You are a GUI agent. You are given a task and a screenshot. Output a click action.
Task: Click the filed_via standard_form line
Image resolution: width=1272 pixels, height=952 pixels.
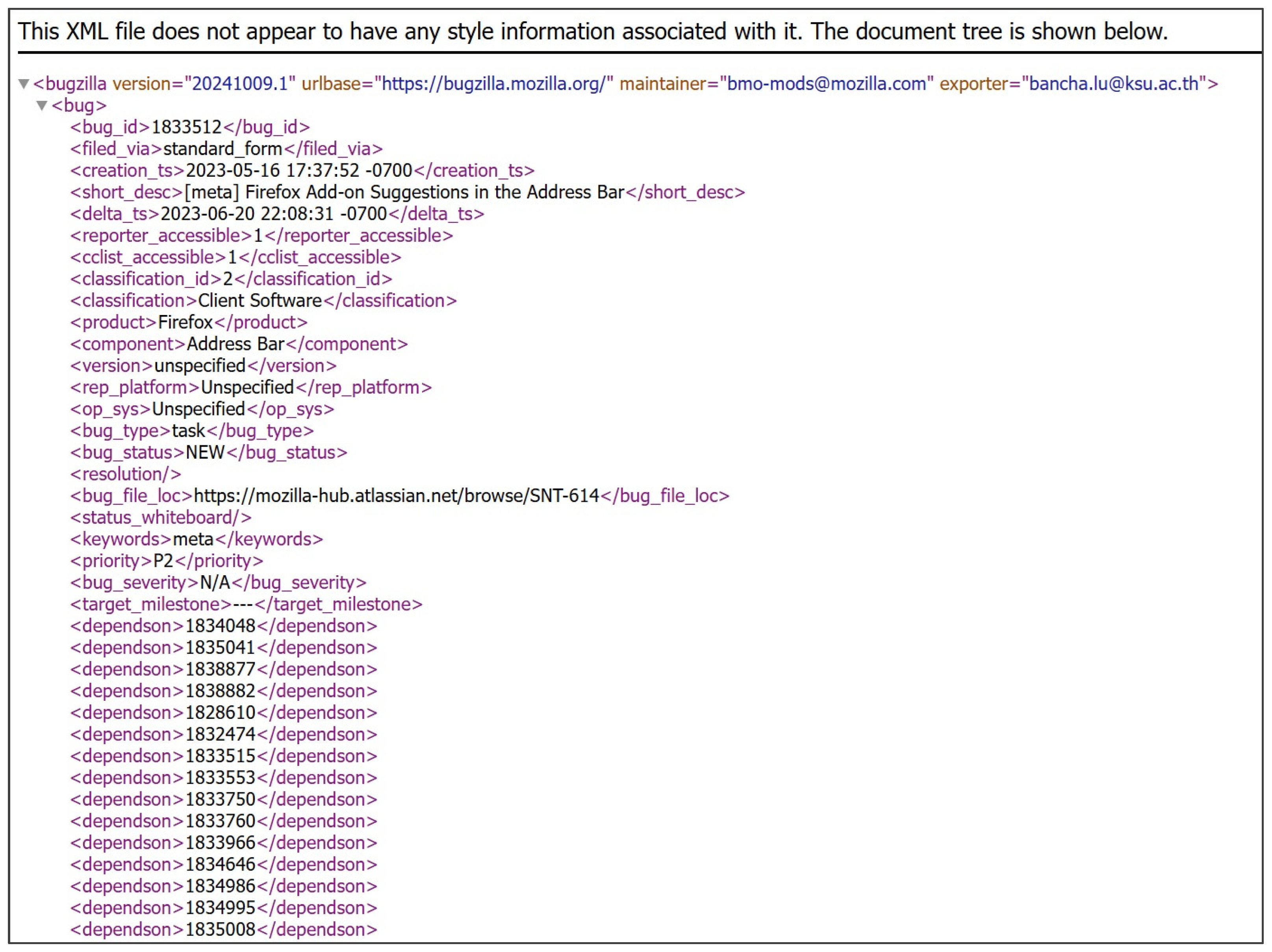point(226,149)
